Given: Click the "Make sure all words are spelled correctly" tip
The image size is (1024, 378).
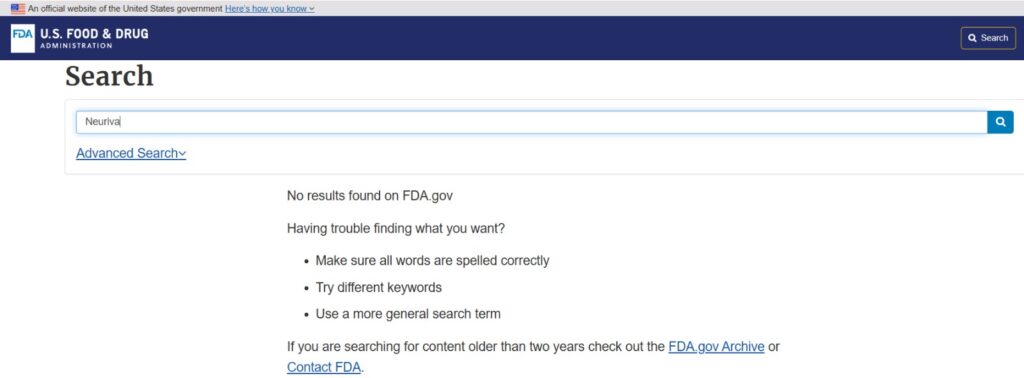Looking at the screenshot, I should [432, 260].
